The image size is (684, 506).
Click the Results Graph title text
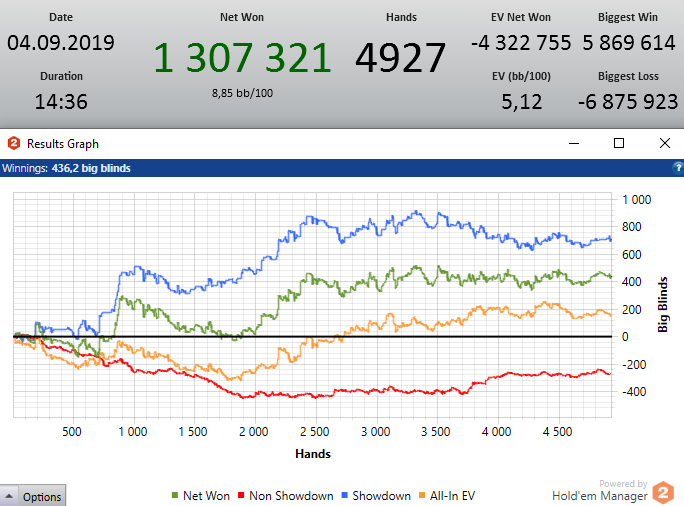[63, 144]
